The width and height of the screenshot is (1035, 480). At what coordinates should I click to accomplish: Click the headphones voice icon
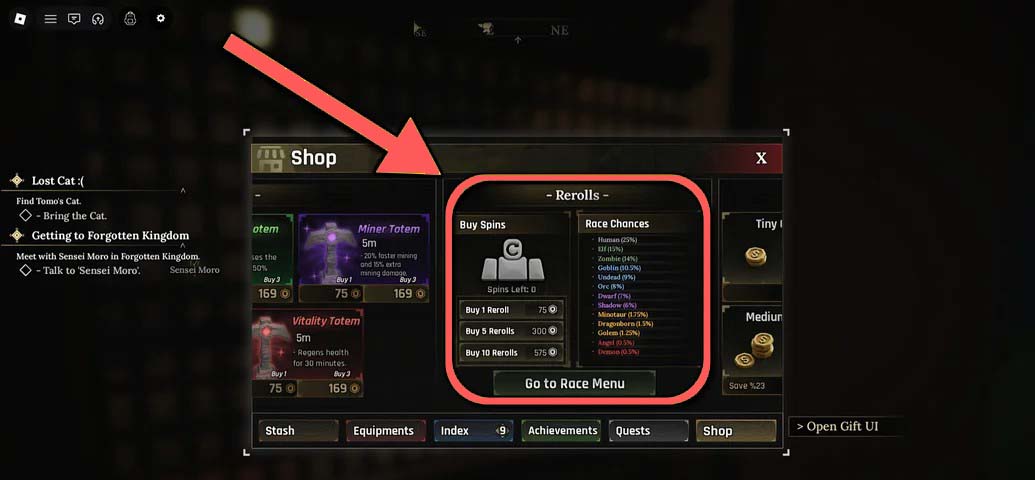[x=98, y=19]
